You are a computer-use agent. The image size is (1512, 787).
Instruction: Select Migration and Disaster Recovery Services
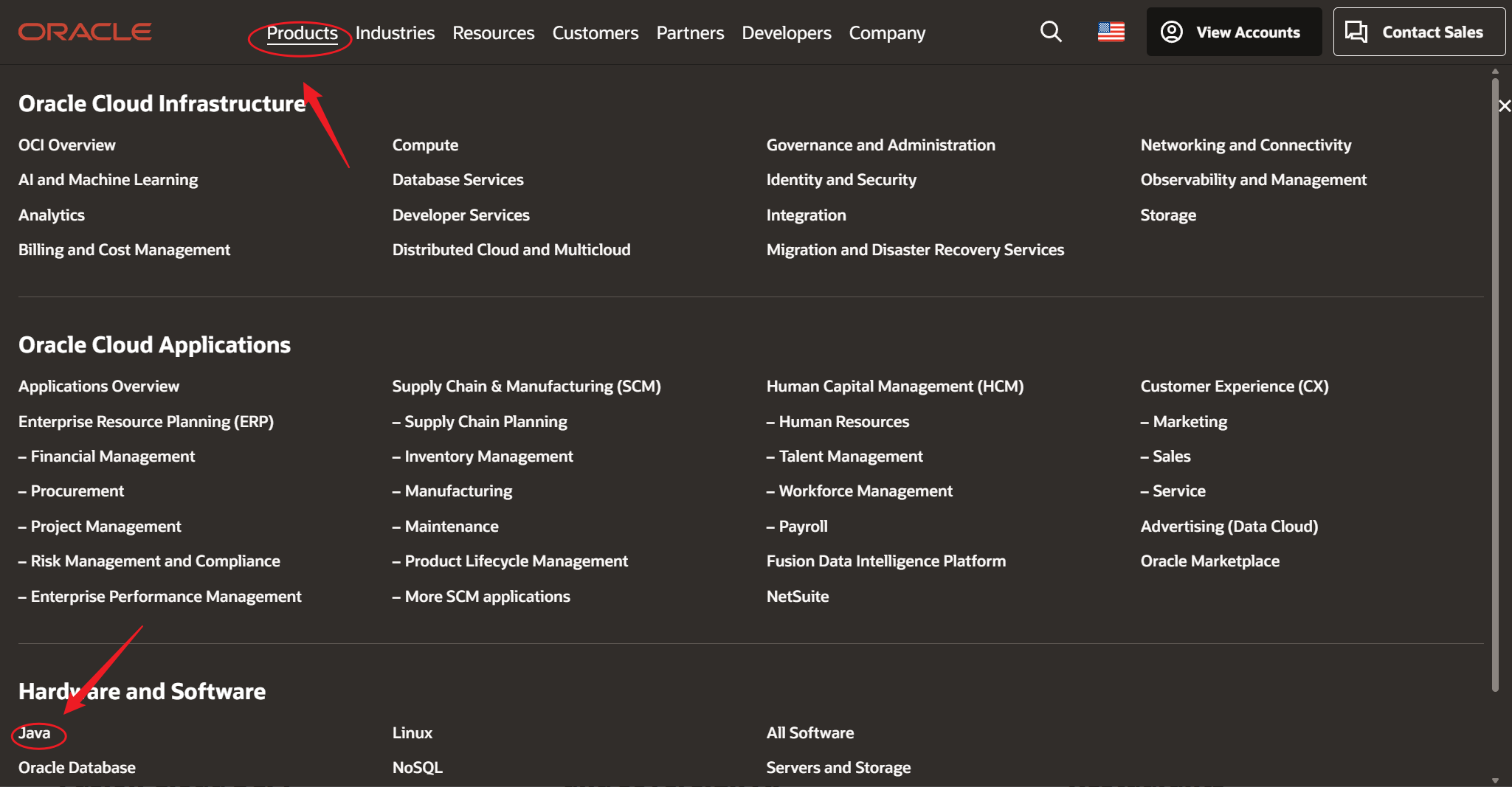(915, 250)
